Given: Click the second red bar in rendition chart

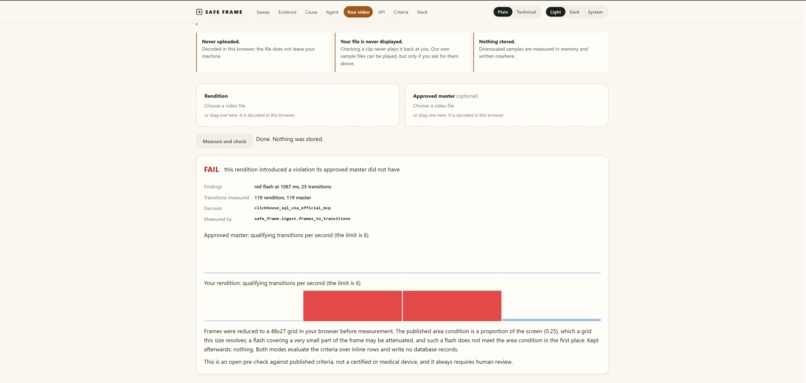Looking at the screenshot, I should pyautogui.click(x=452, y=306).
